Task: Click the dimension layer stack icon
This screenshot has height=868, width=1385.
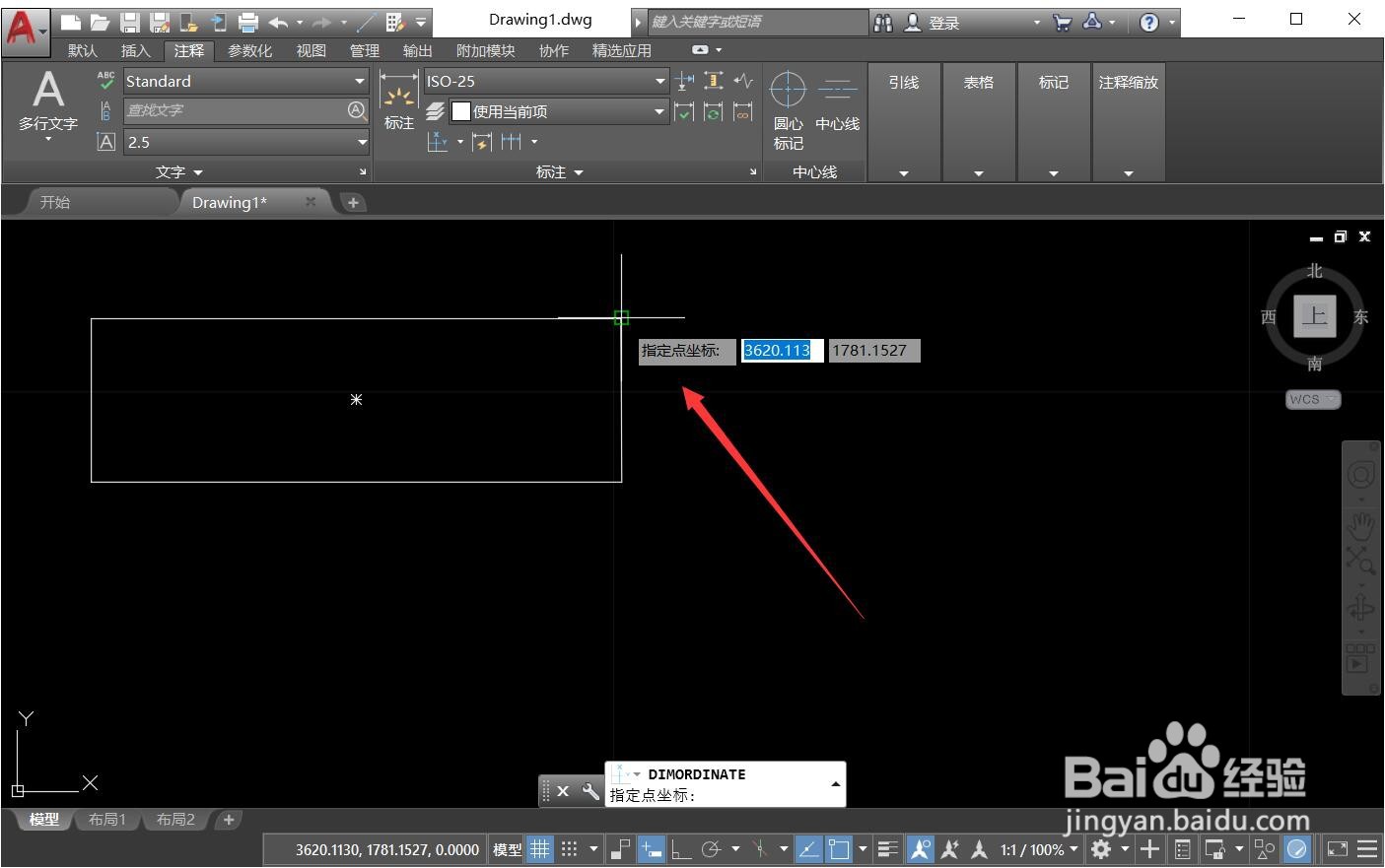Action: tap(435, 111)
